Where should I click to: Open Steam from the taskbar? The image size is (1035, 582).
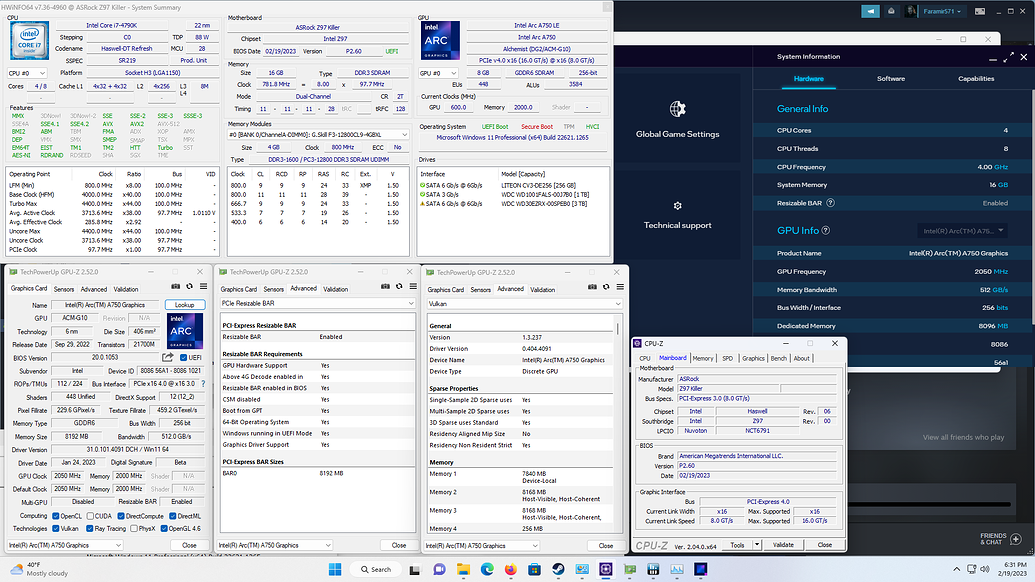click(x=557, y=569)
